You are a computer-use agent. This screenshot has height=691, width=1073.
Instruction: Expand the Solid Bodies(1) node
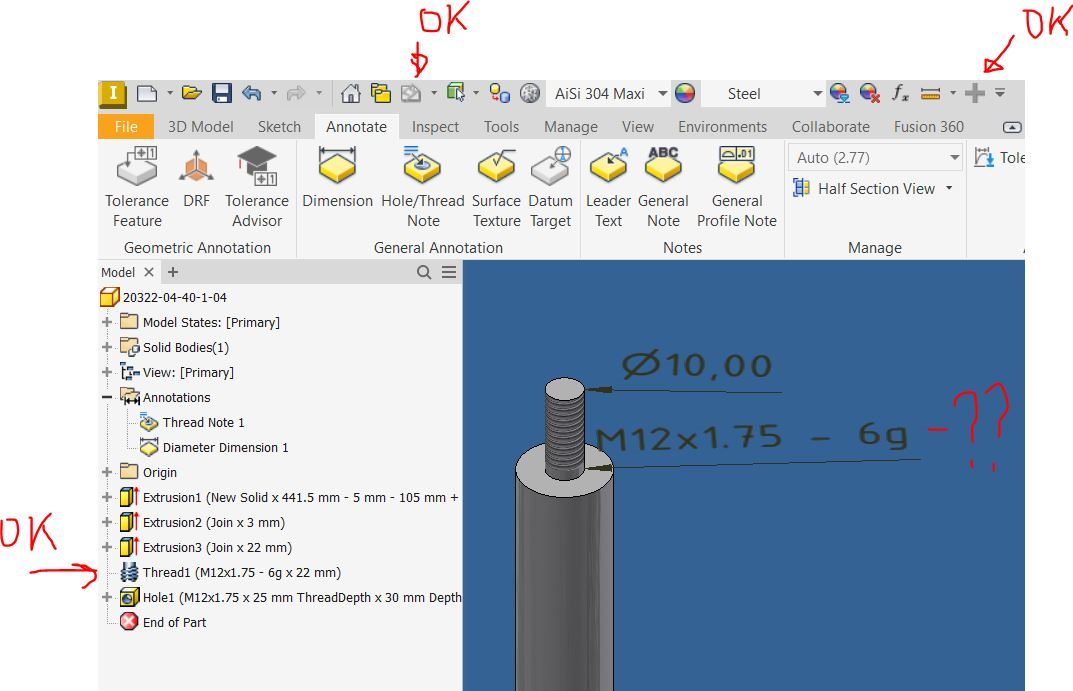107,348
